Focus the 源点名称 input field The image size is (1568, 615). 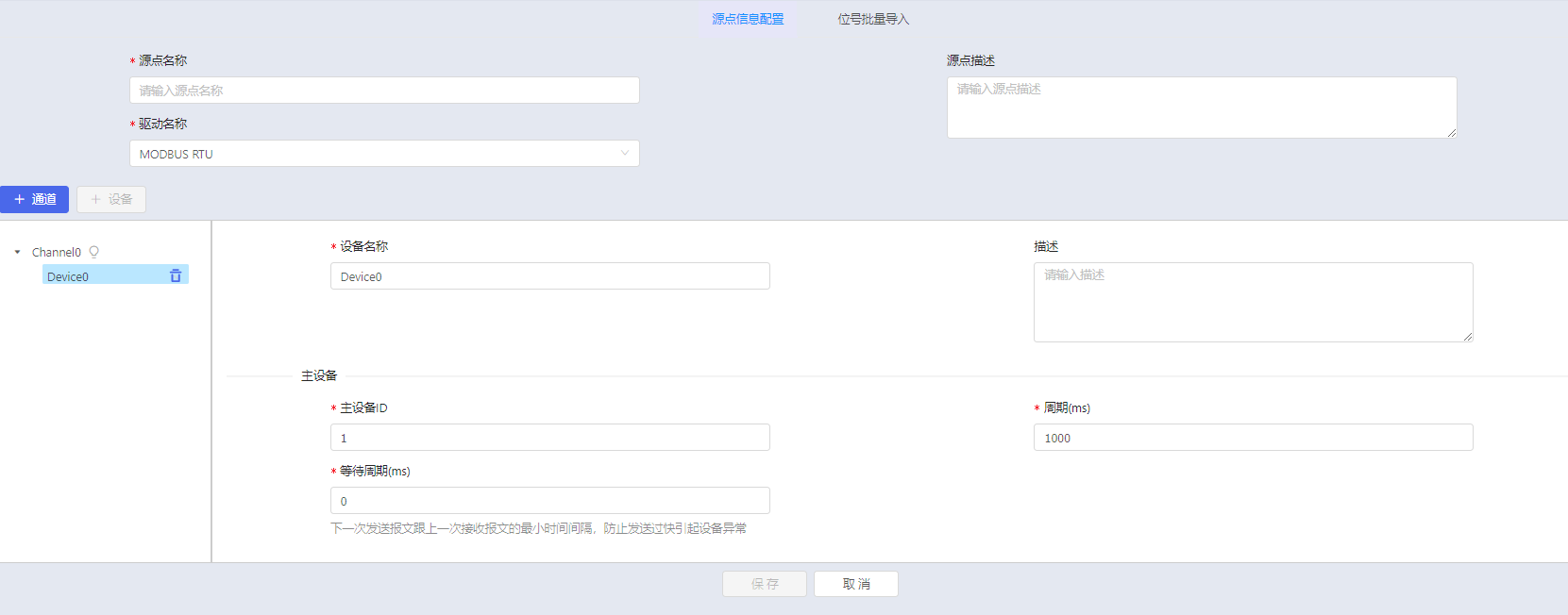[x=384, y=91]
